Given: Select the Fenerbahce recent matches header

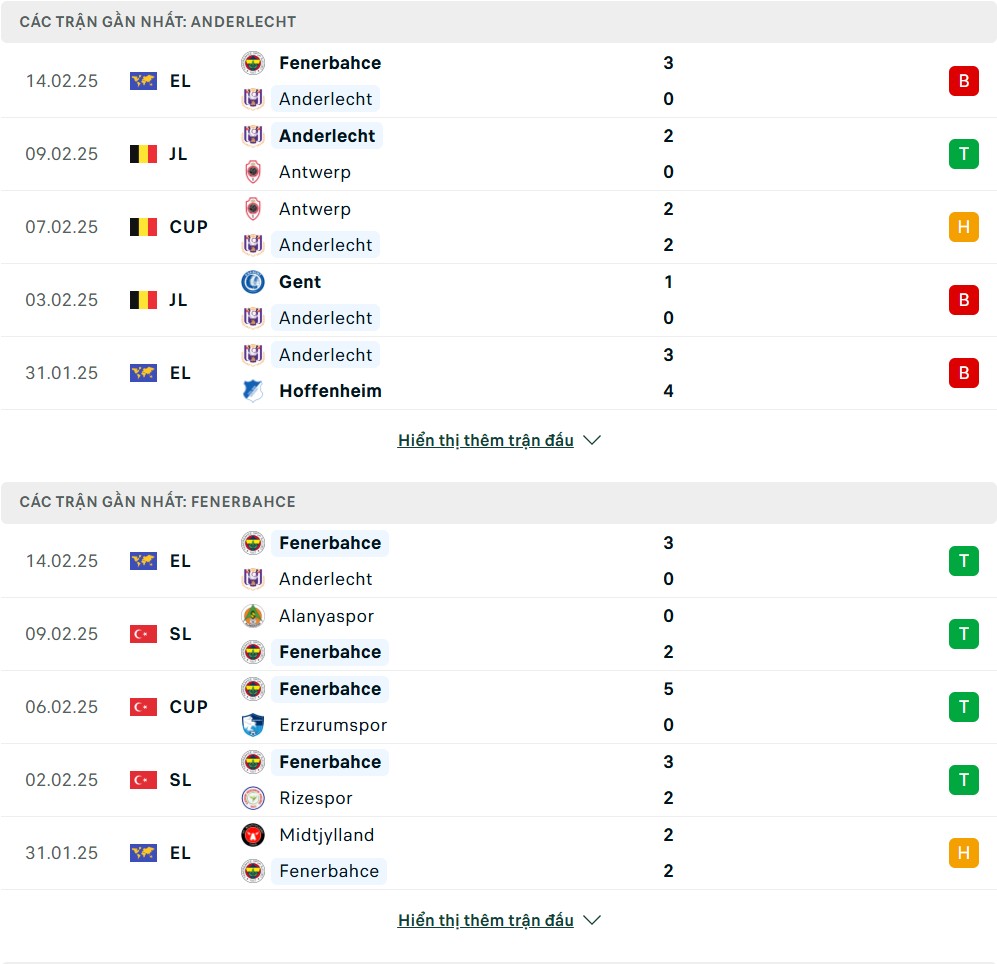Looking at the screenshot, I should (158, 502).
